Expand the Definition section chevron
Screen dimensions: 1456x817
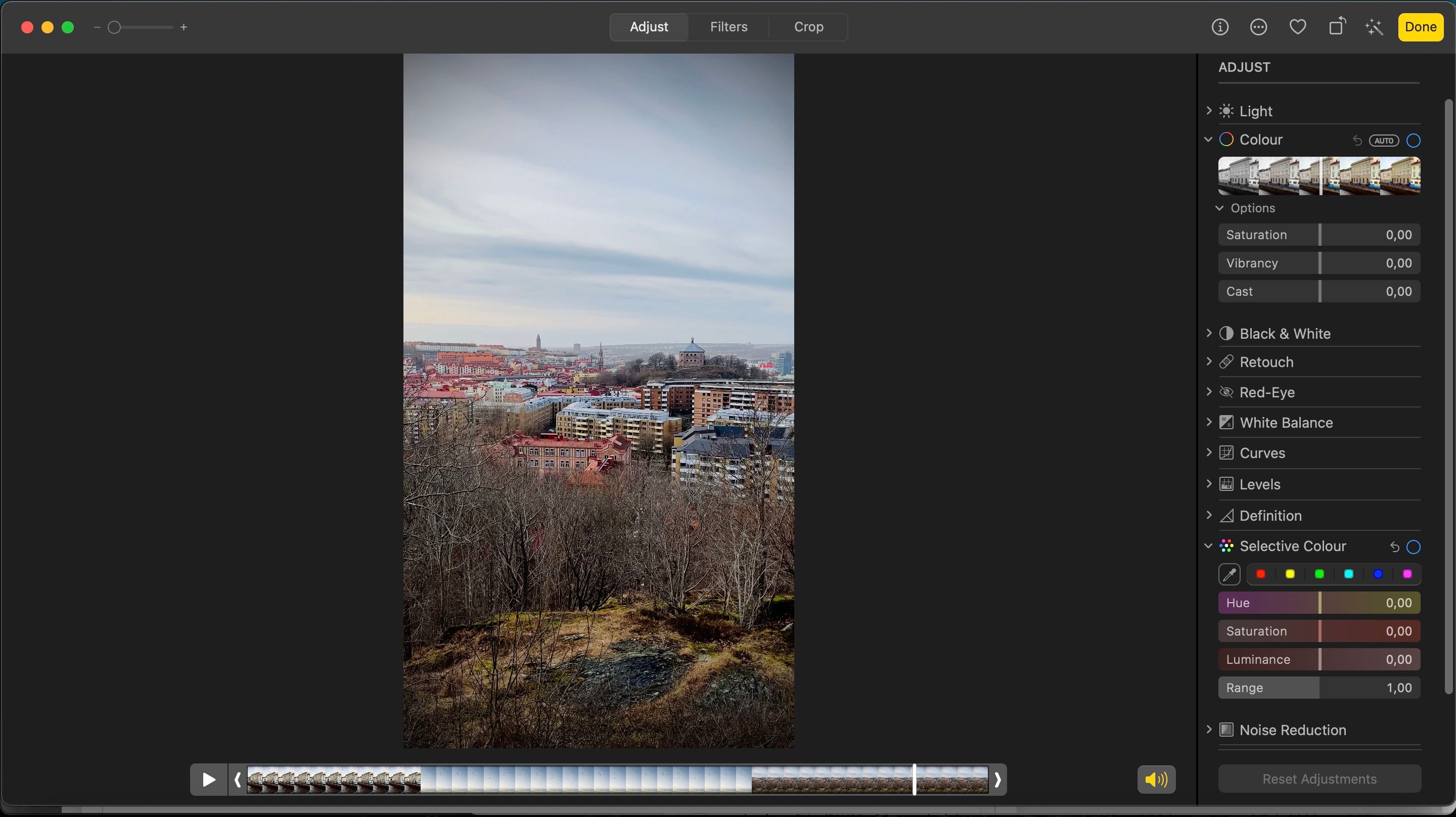(x=1208, y=515)
